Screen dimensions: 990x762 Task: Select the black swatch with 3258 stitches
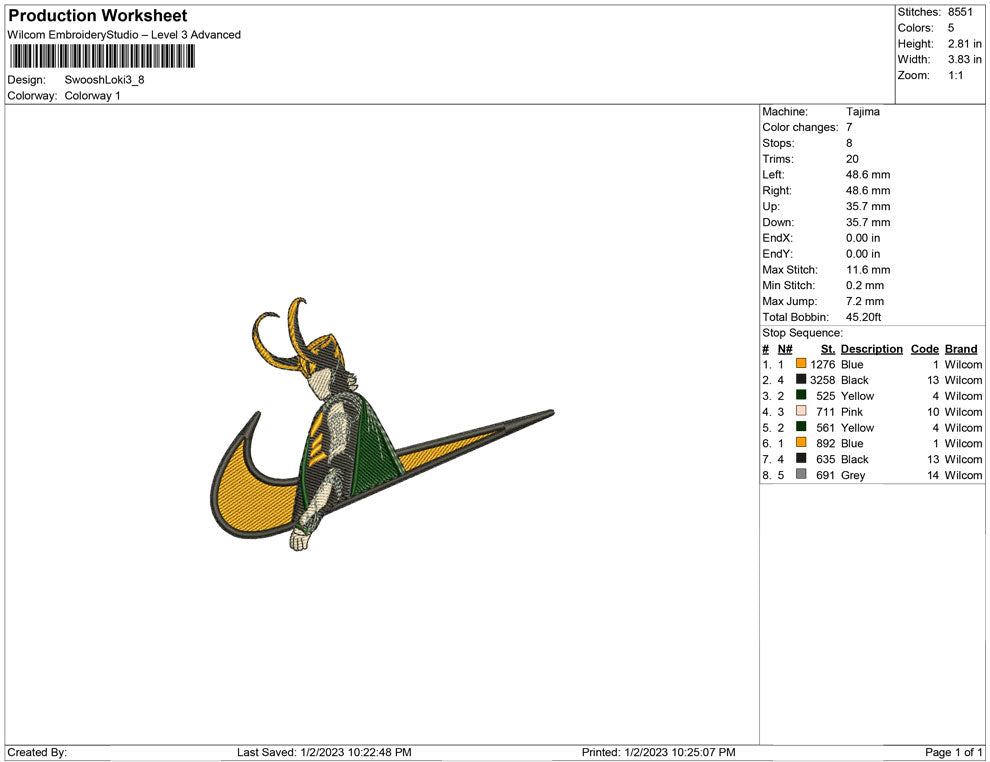pyautogui.click(x=801, y=380)
